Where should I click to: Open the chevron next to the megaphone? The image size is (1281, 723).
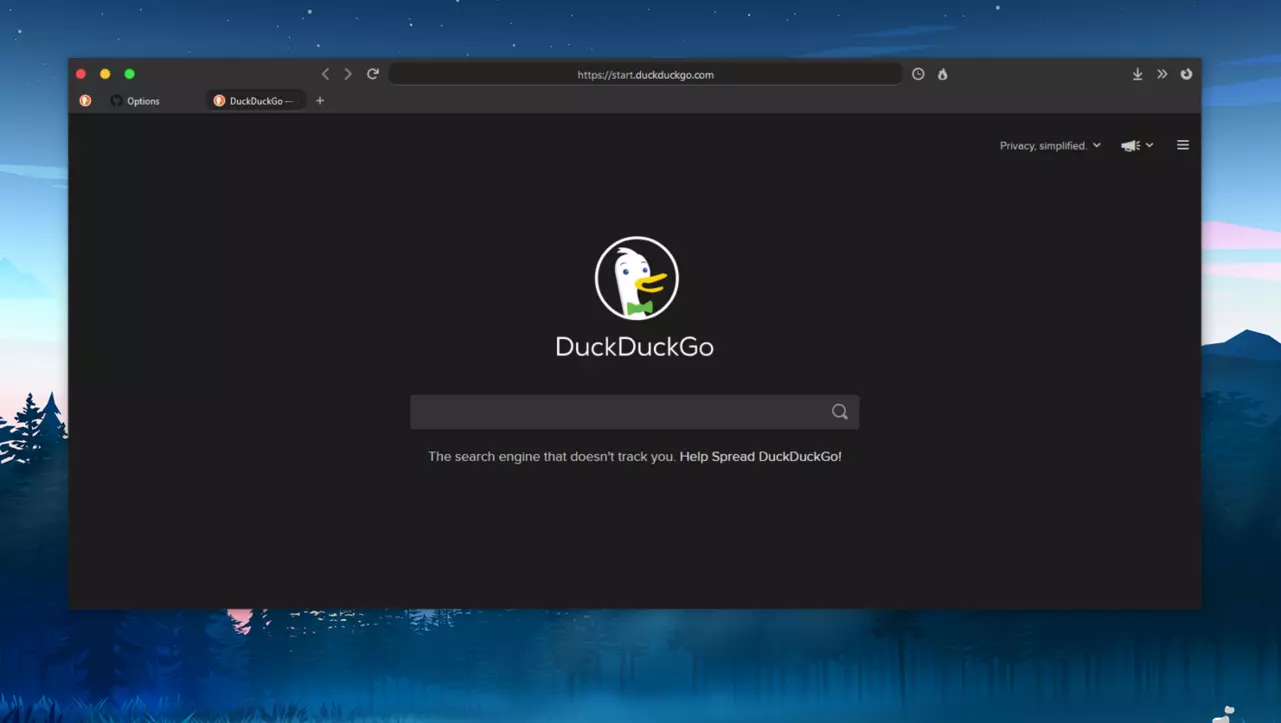pyautogui.click(x=1150, y=145)
